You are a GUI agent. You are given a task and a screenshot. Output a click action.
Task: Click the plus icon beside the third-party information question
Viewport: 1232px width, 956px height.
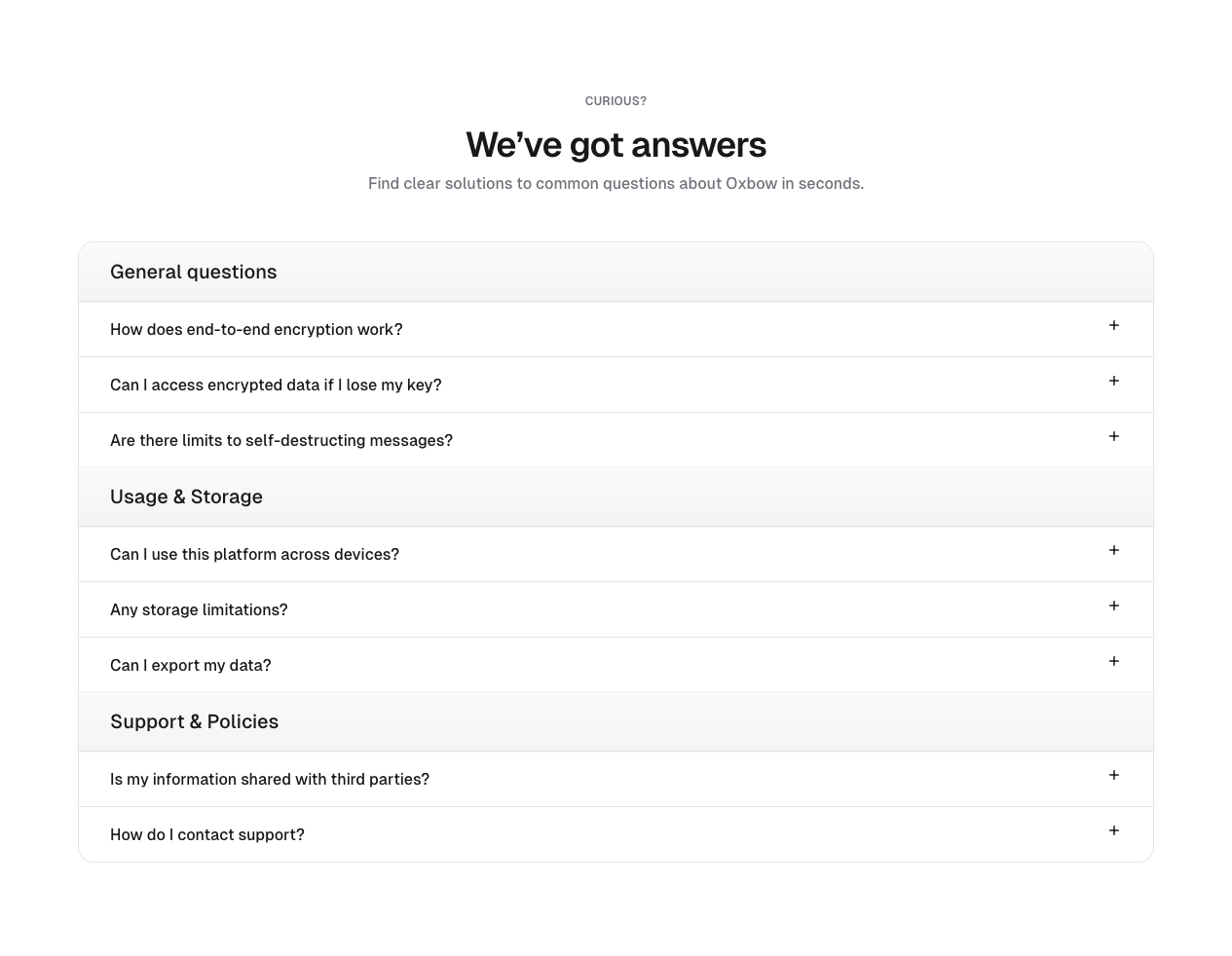point(1113,775)
